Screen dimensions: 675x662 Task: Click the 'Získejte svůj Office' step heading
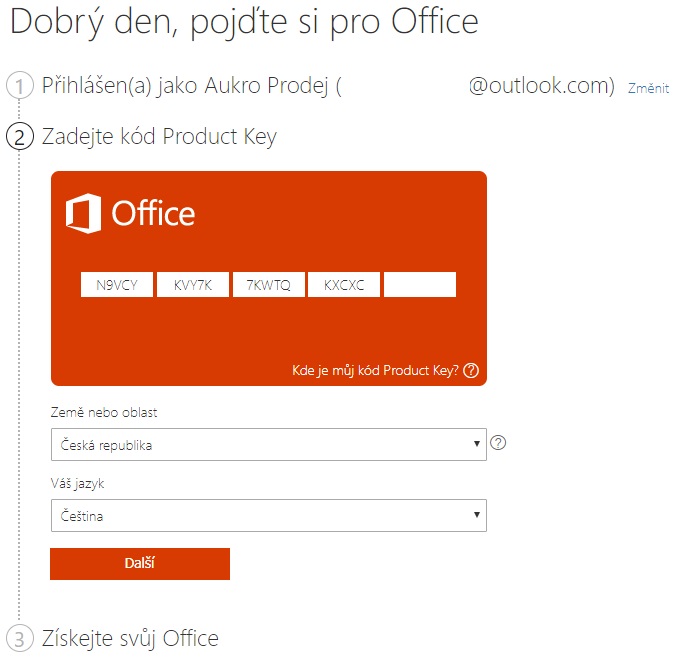pos(130,638)
